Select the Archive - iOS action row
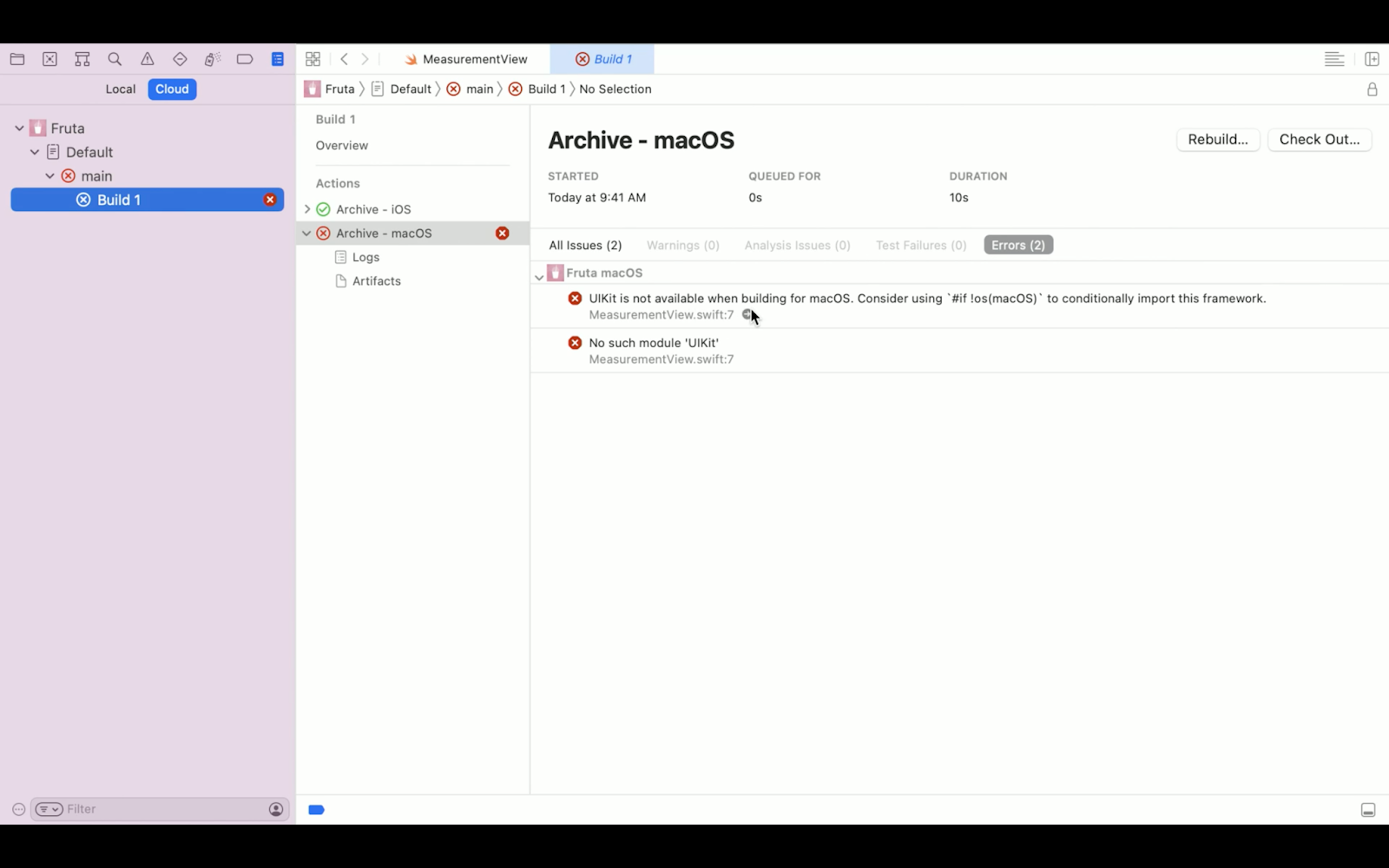1389x868 pixels. [x=412, y=209]
